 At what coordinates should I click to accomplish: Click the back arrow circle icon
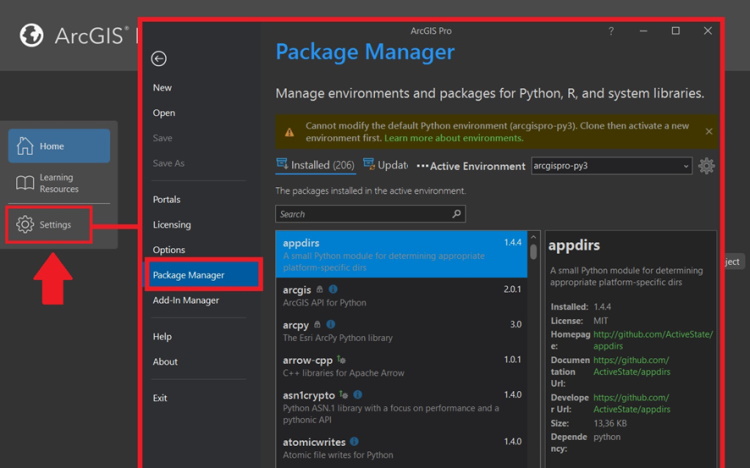[159, 58]
